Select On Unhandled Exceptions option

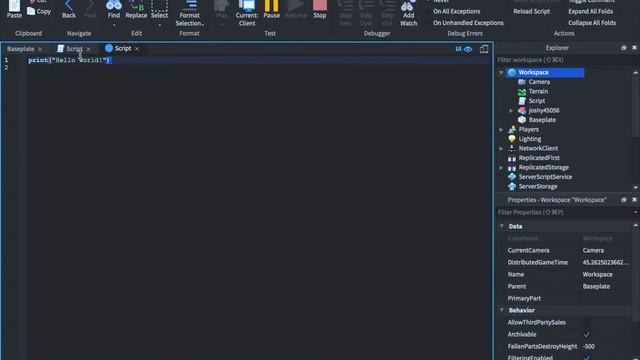(x=468, y=23)
